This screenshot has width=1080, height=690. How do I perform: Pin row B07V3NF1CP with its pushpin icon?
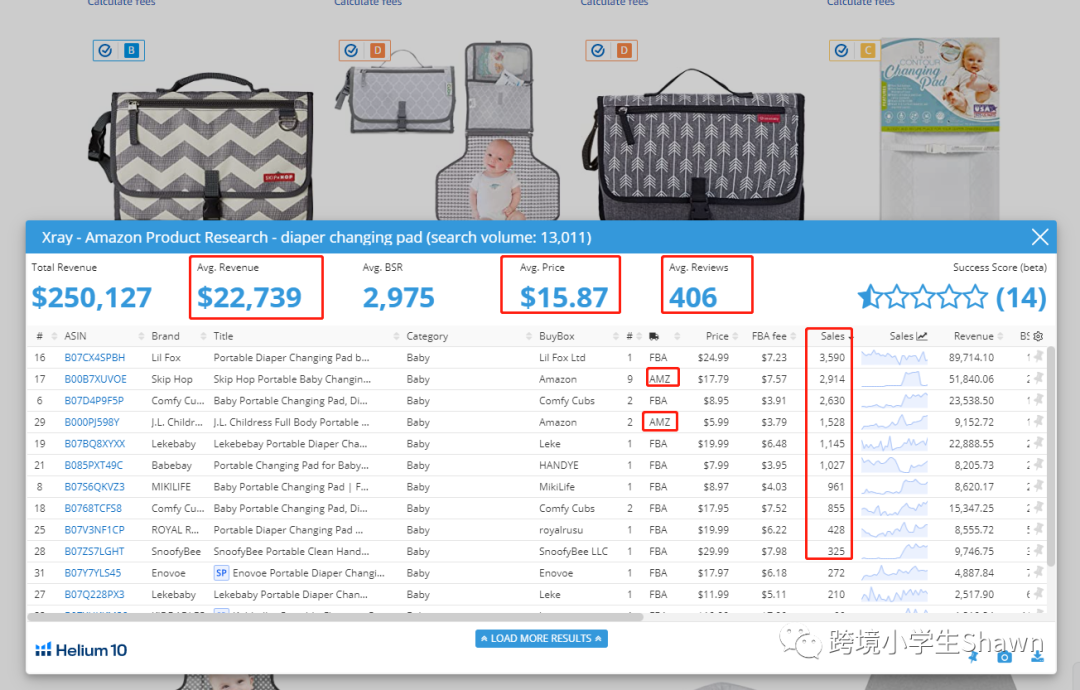coord(1037,530)
